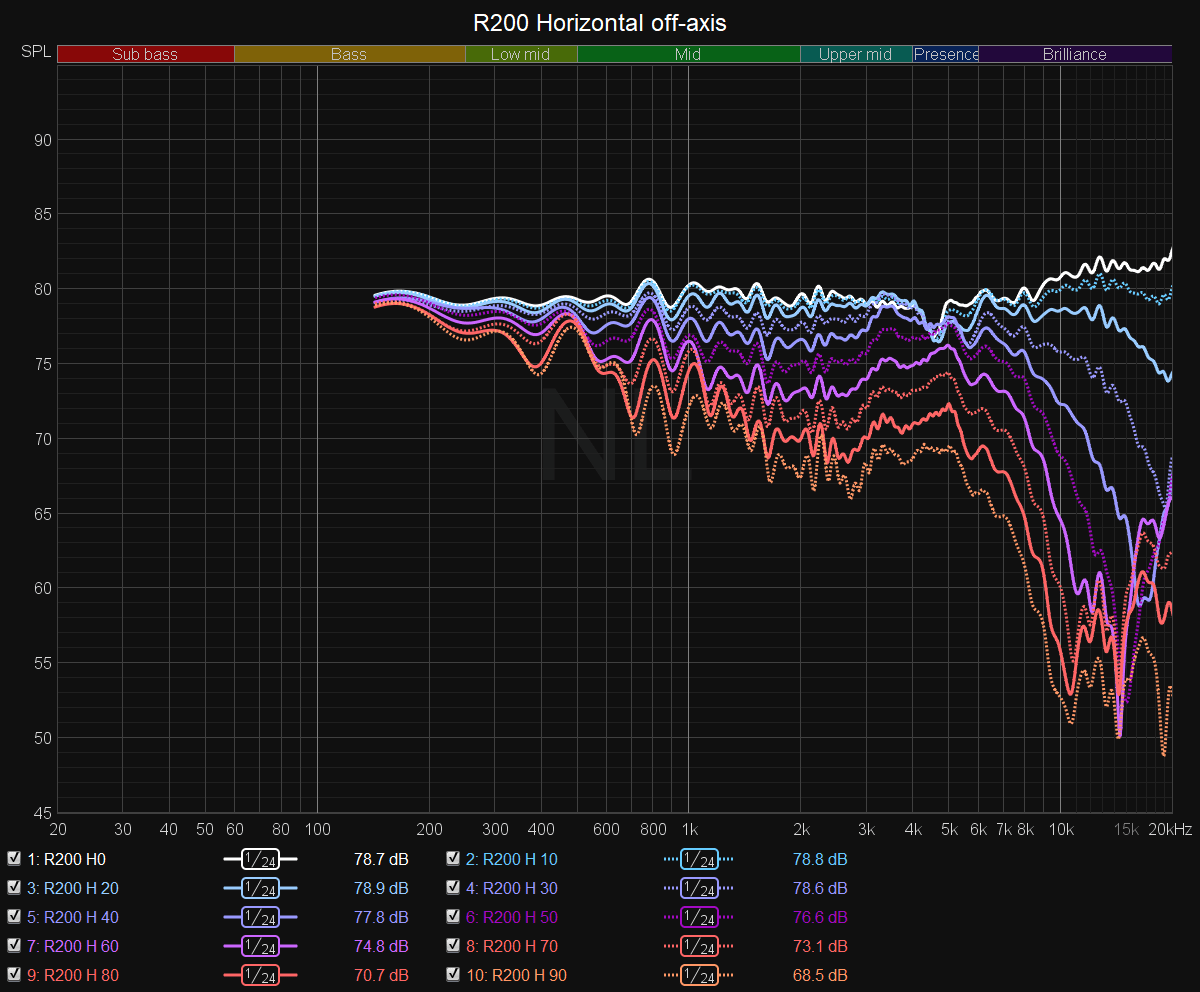
Task: Click the Brilliance frequency band label
Action: click(1074, 55)
